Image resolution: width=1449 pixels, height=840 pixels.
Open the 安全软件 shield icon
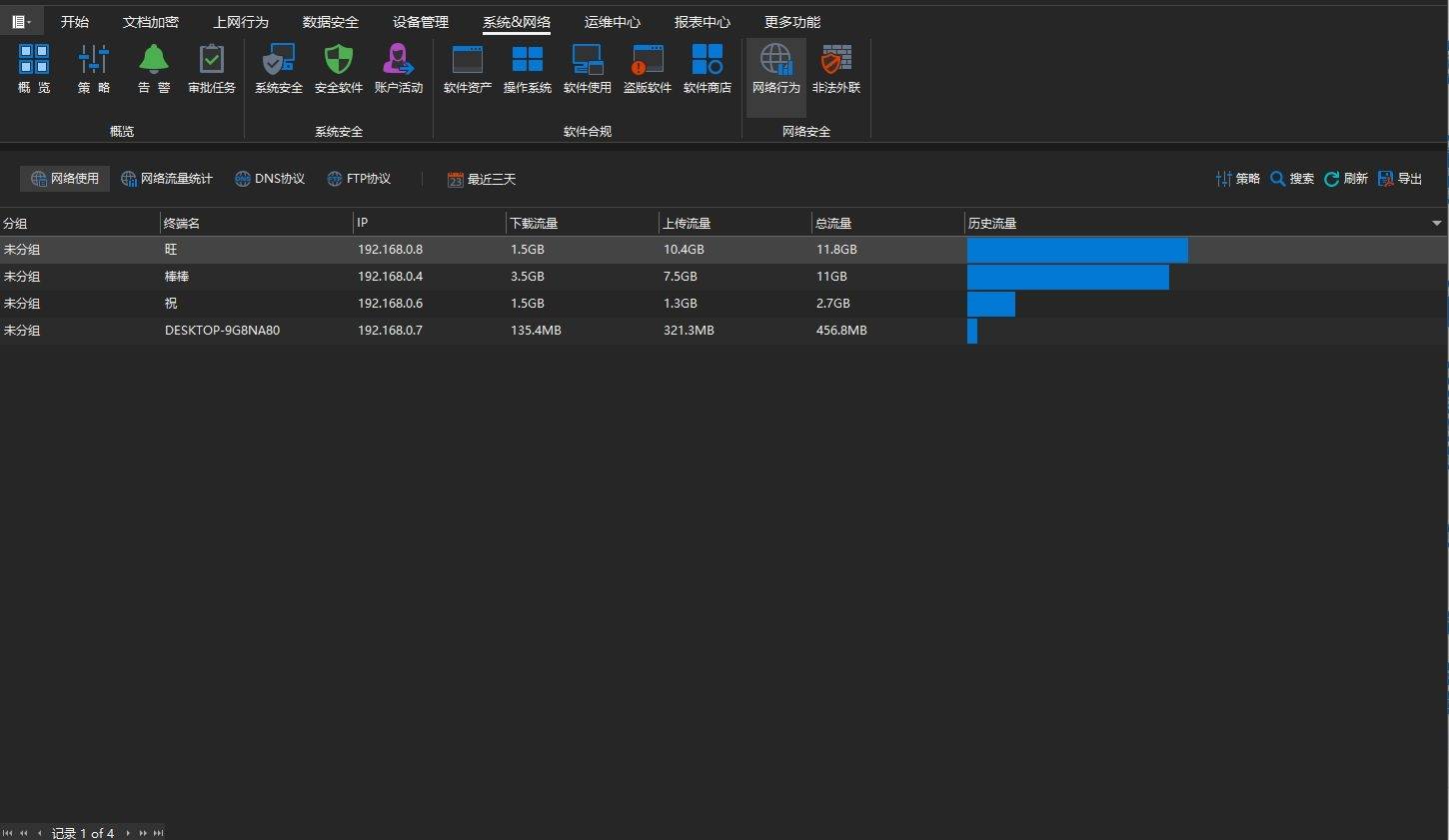tap(339, 69)
